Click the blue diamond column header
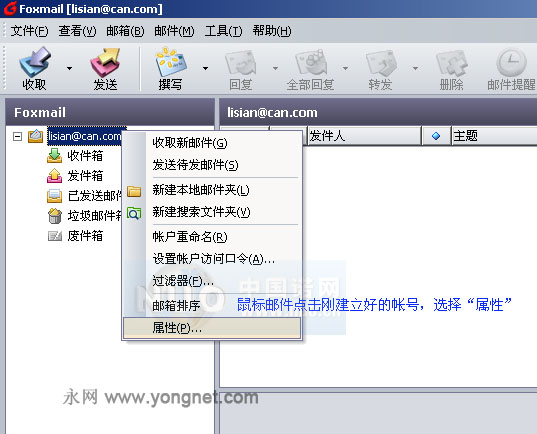Viewport: 537px width, 434px height. tap(436, 136)
